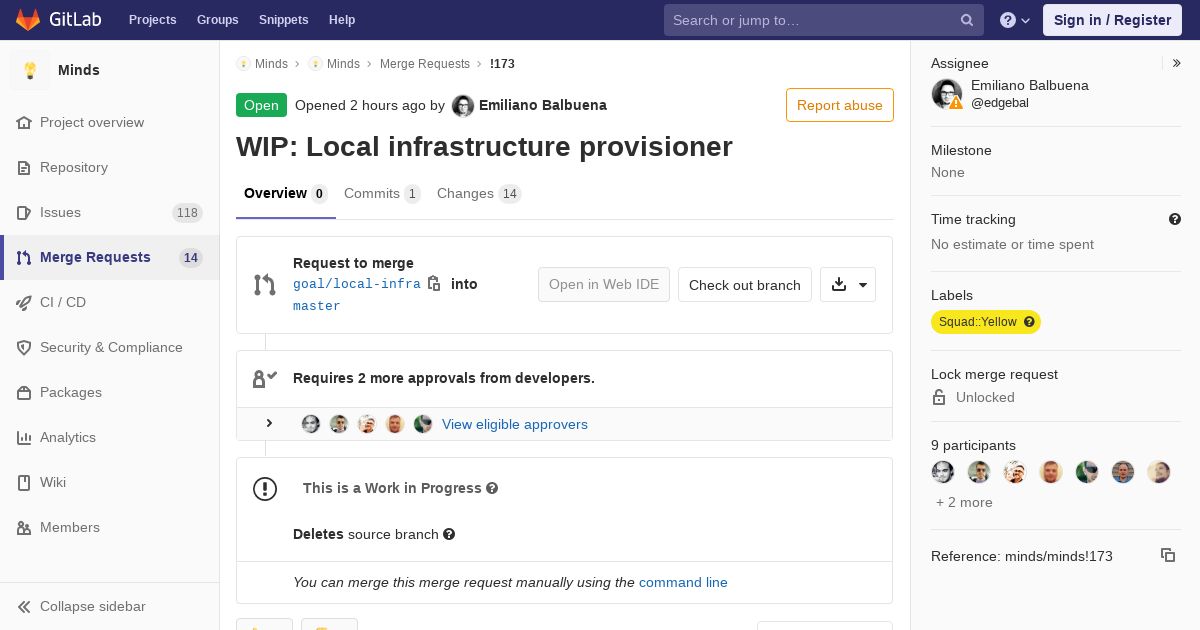
Task: Switch to the Commits tab
Action: coord(382,194)
